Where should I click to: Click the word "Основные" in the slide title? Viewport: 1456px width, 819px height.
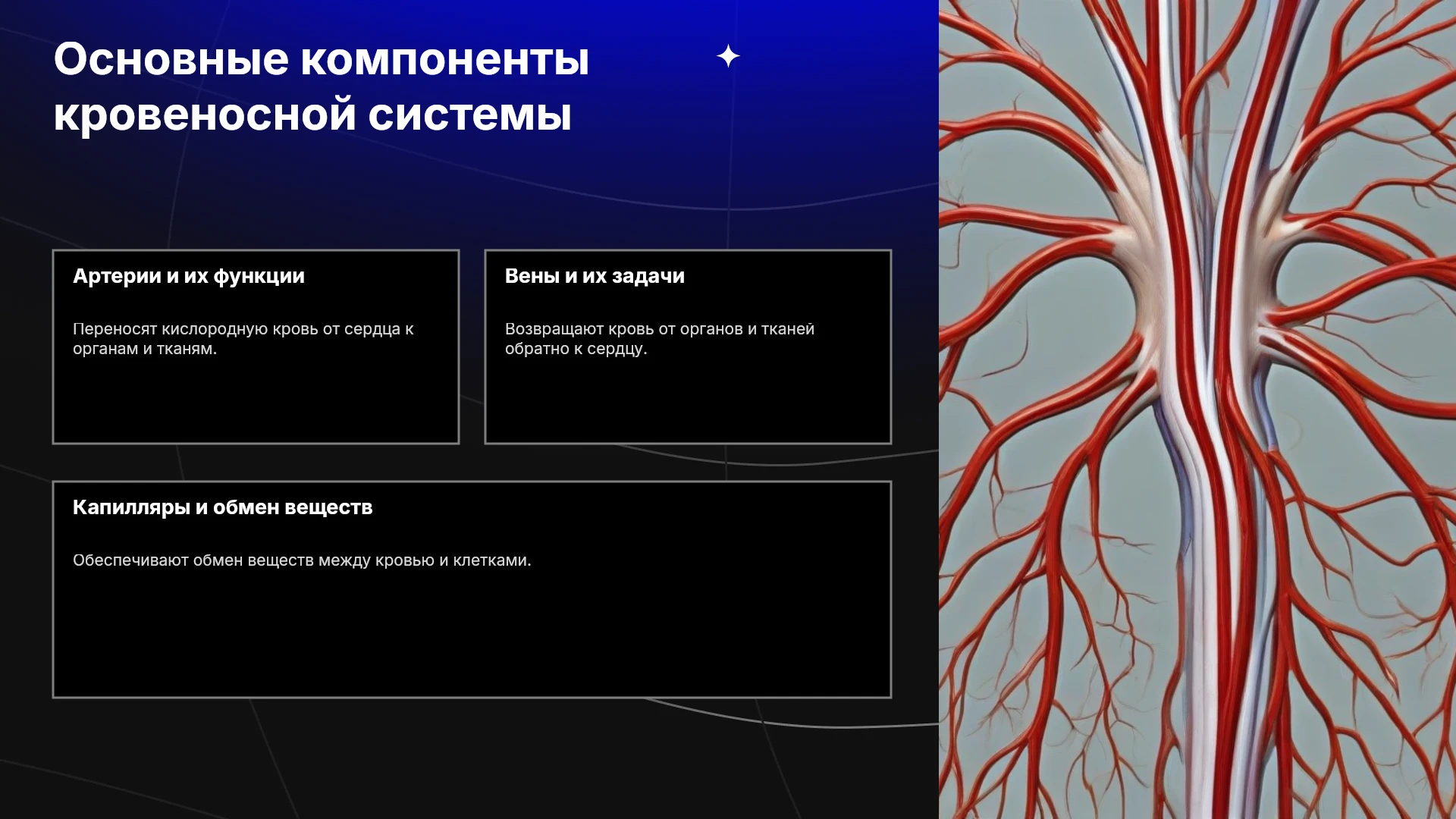171,59
